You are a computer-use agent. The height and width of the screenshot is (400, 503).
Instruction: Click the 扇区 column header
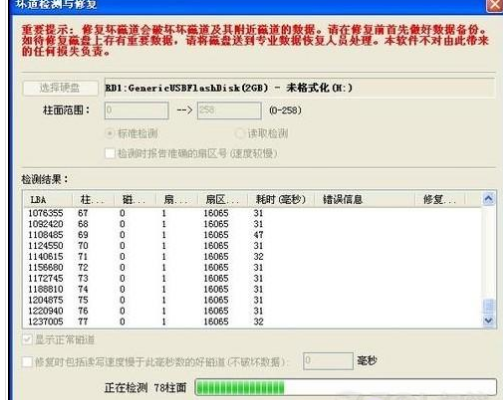pos(222,200)
